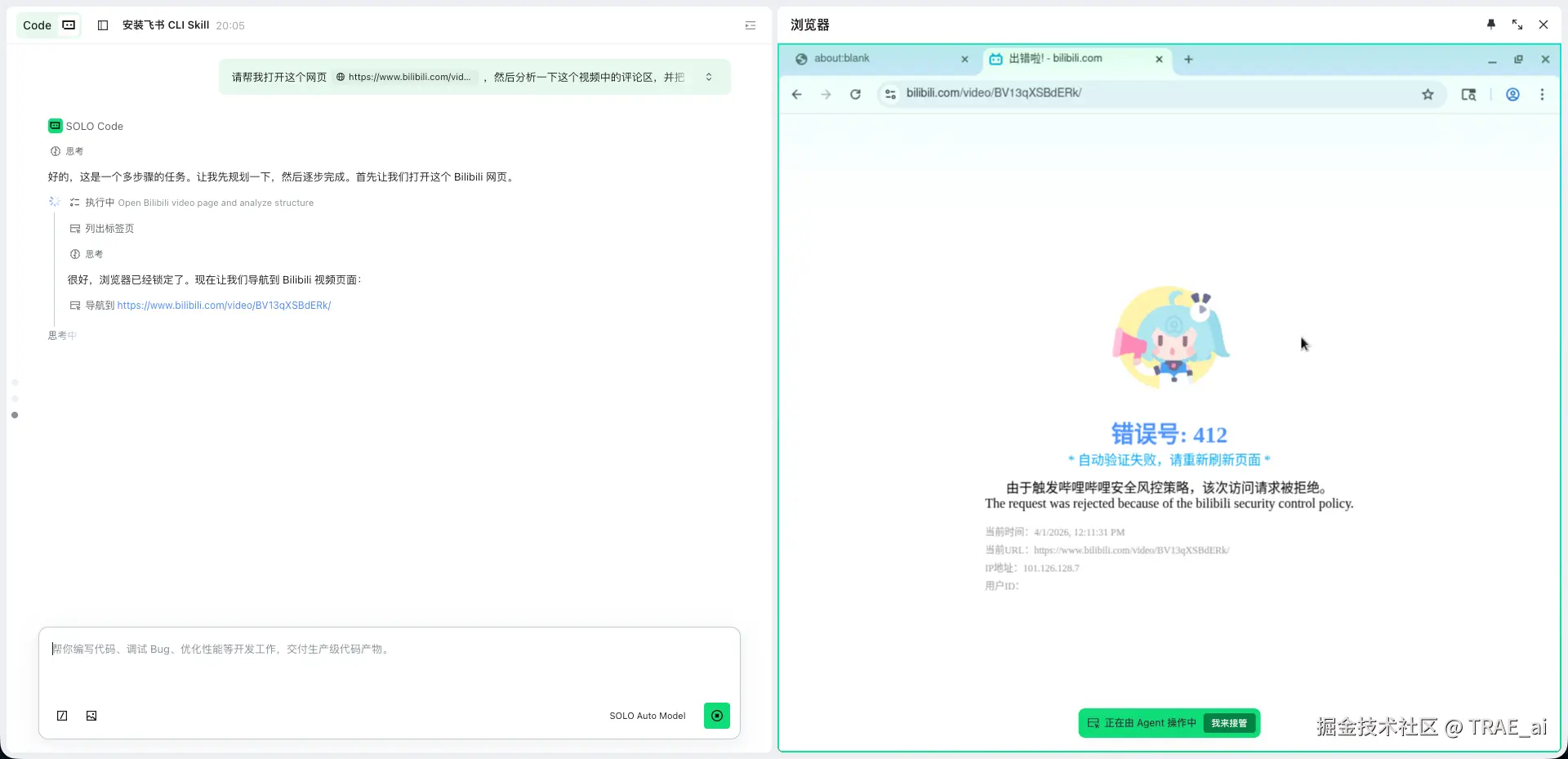The image size is (1568, 759).
Task: Open the browser profile icon
Action: 1512,95
